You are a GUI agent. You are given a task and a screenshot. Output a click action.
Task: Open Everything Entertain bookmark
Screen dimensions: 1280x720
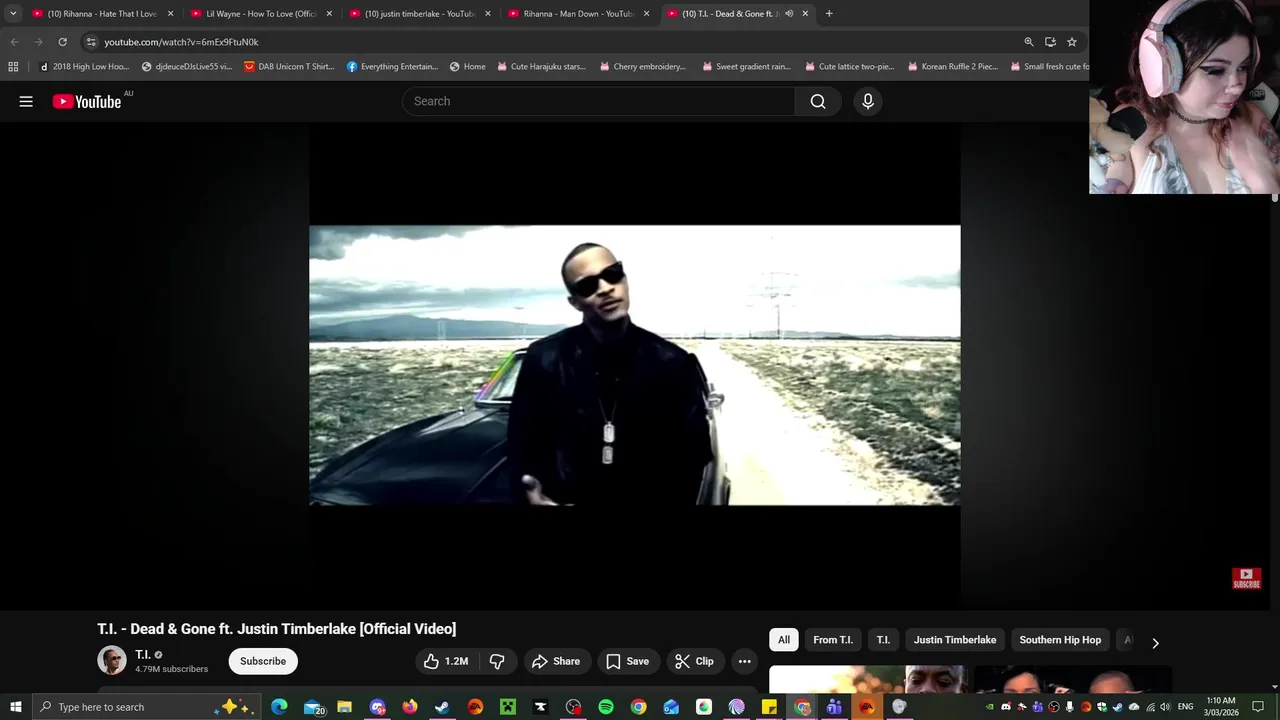coord(392,67)
